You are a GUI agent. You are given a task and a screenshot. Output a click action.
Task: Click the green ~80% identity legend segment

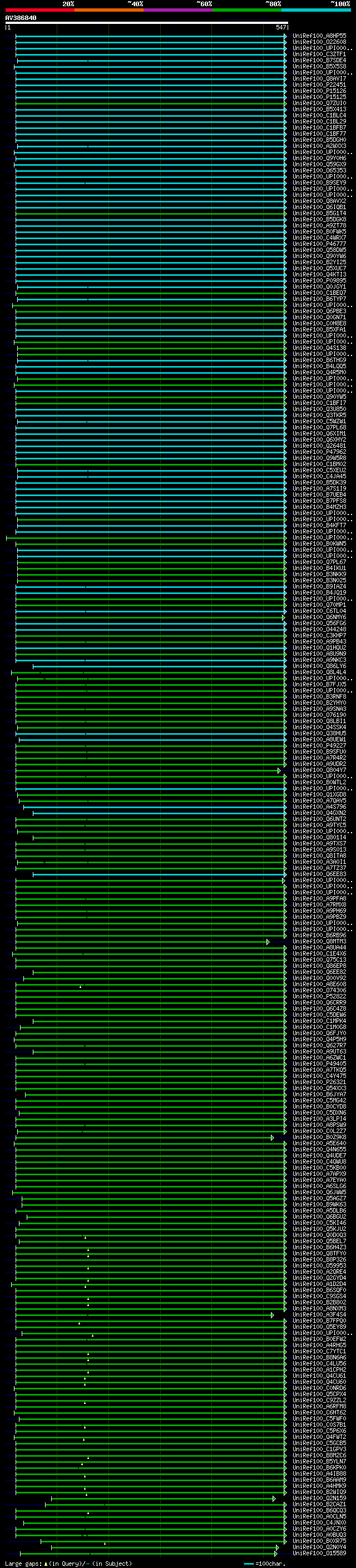click(247, 10)
